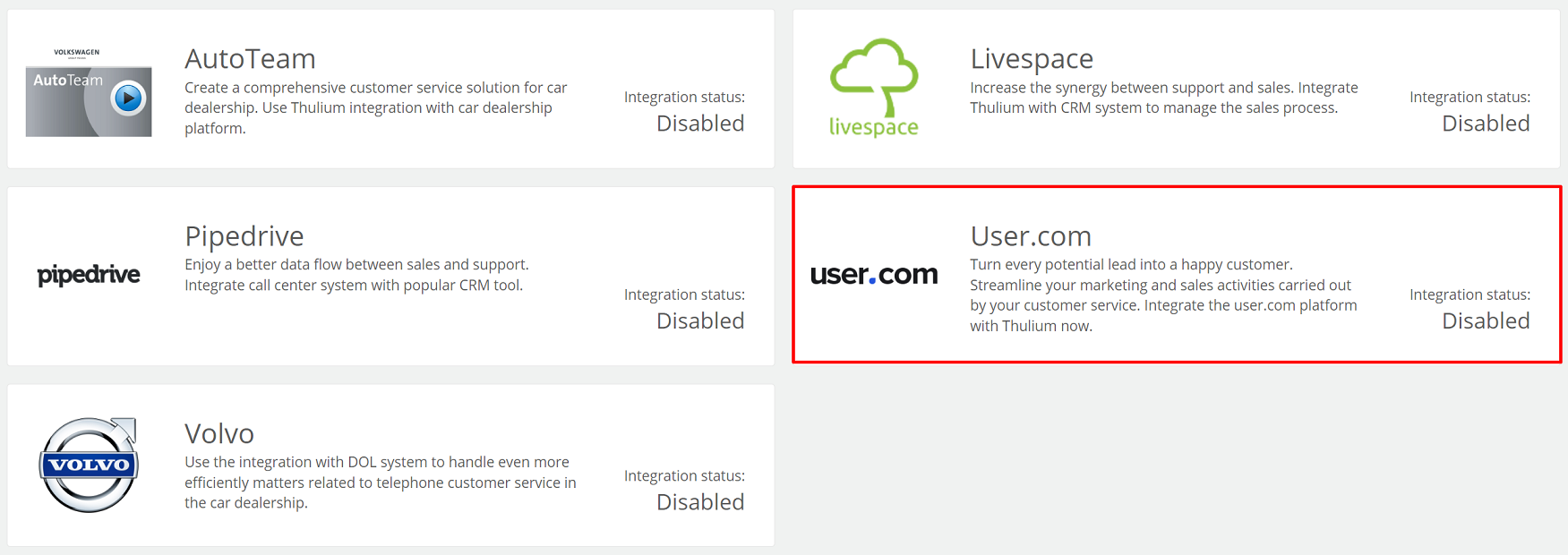
Task: Click AutoTeam's Disabled integration status
Action: [700, 124]
